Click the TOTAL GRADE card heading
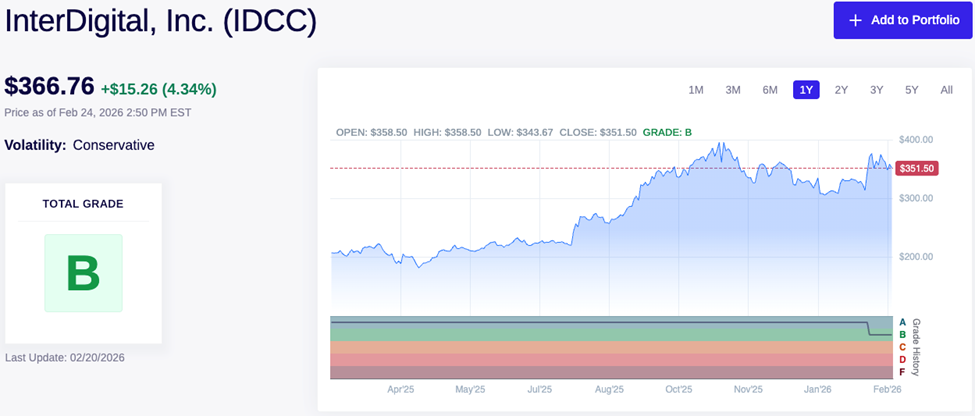This screenshot has height=416, width=975. 83,204
